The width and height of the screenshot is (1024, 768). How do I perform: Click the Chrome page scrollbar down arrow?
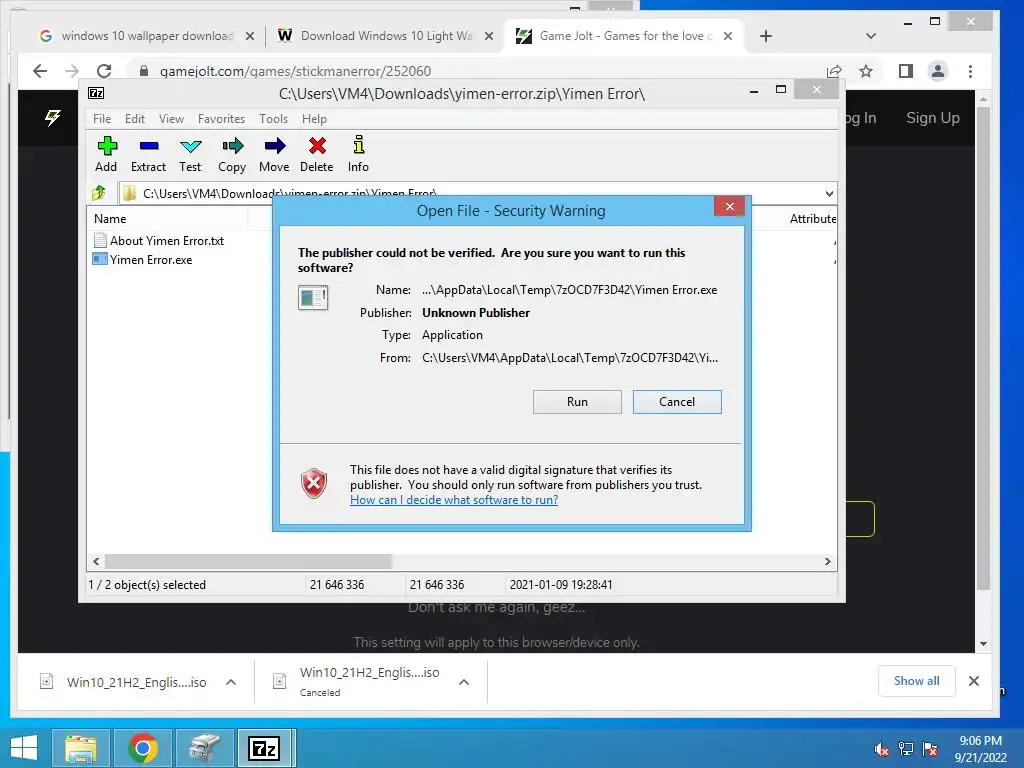coord(984,644)
